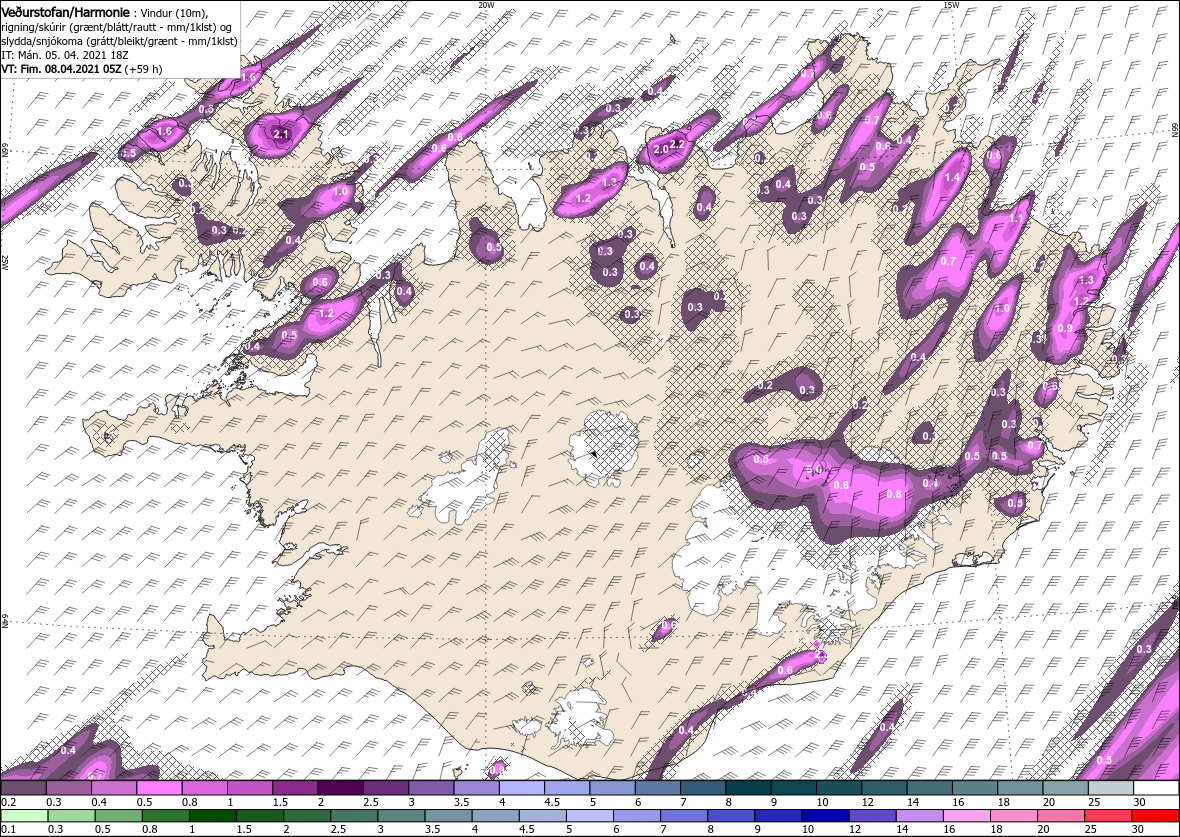Screen dimensions: 1180x837
Task: Click the bottom-row legend label '0.1'
Action: click(8, 829)
